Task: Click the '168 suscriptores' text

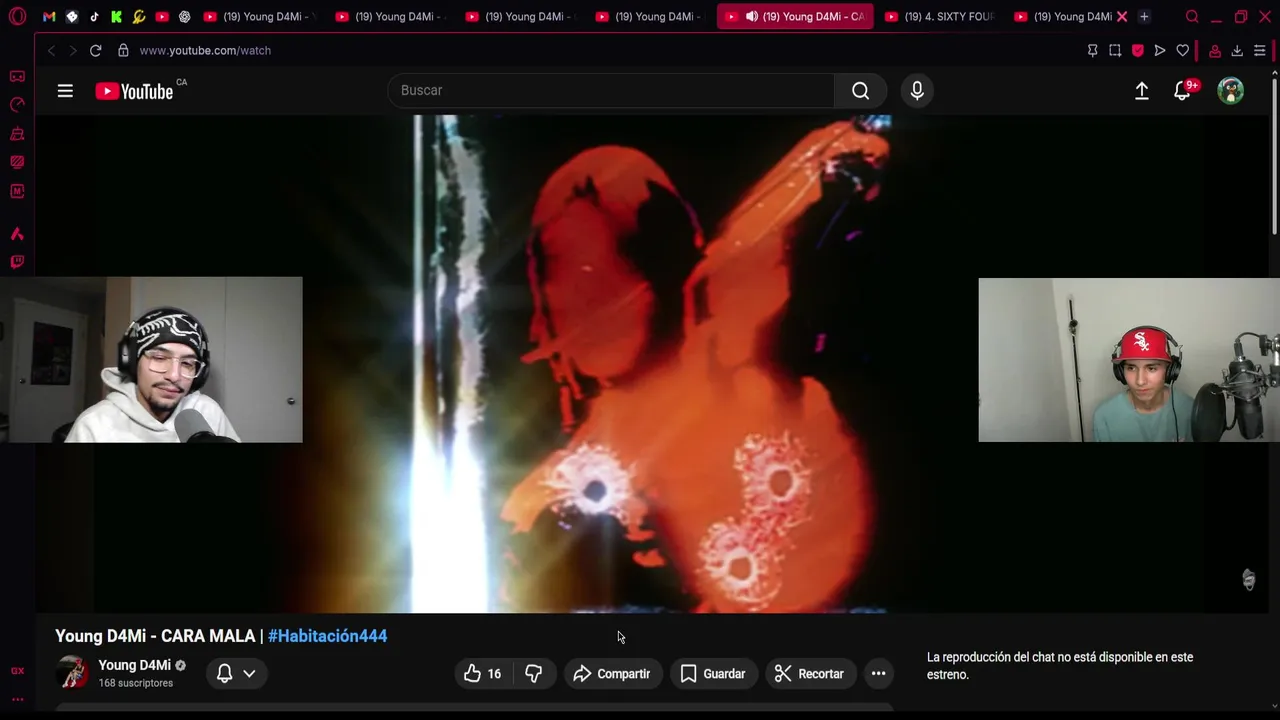Action: (x=135, y=683)
